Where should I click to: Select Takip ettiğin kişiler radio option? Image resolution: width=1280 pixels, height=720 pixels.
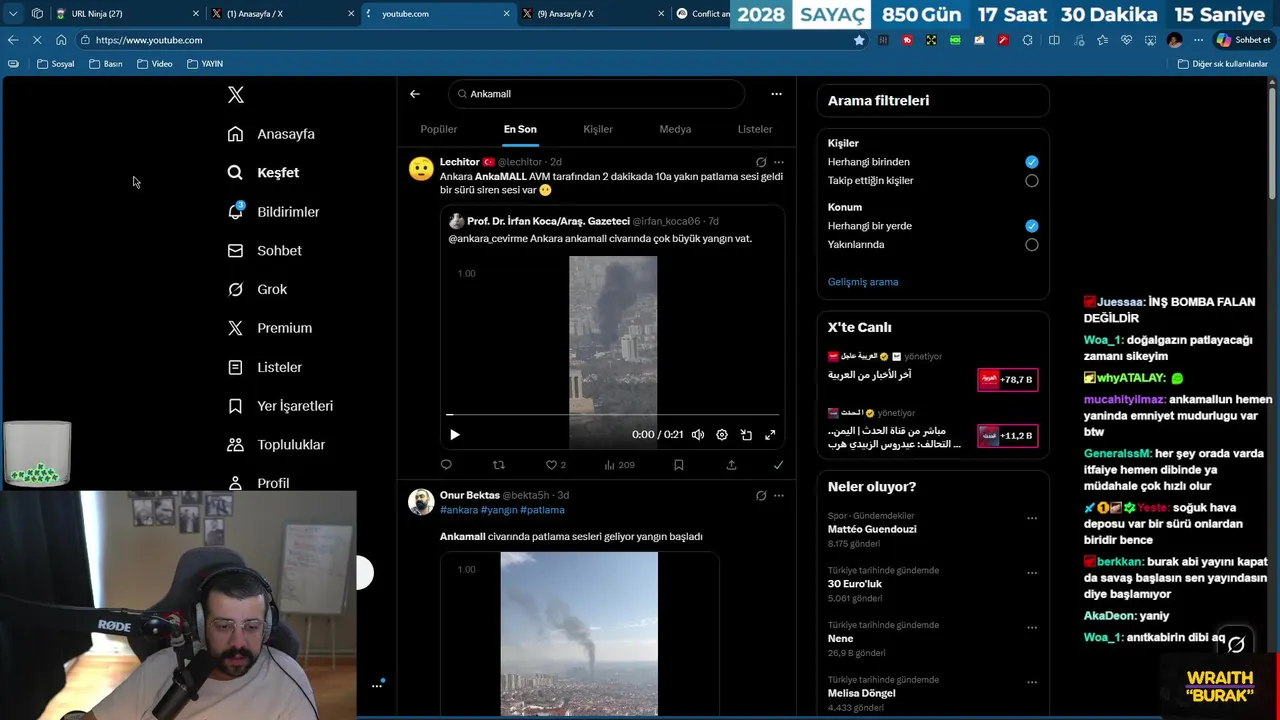click(x=1031, y=181)
